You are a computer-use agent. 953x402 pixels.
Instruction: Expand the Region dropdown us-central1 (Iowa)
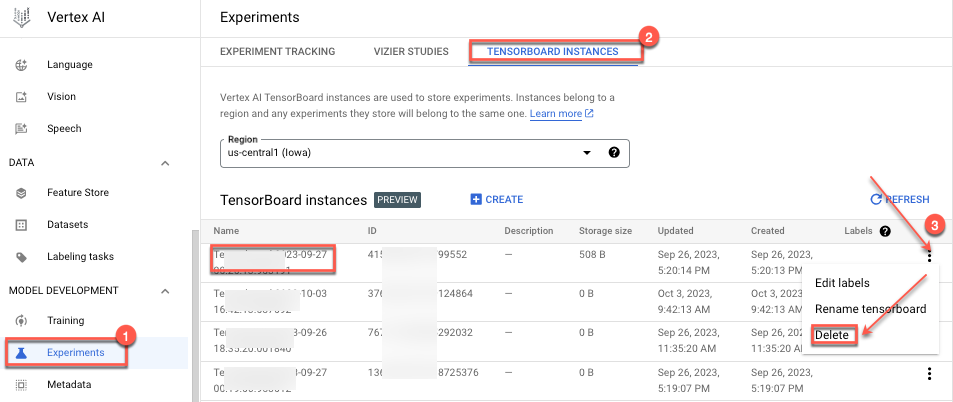pyautogui.click(x=587, y=153)
